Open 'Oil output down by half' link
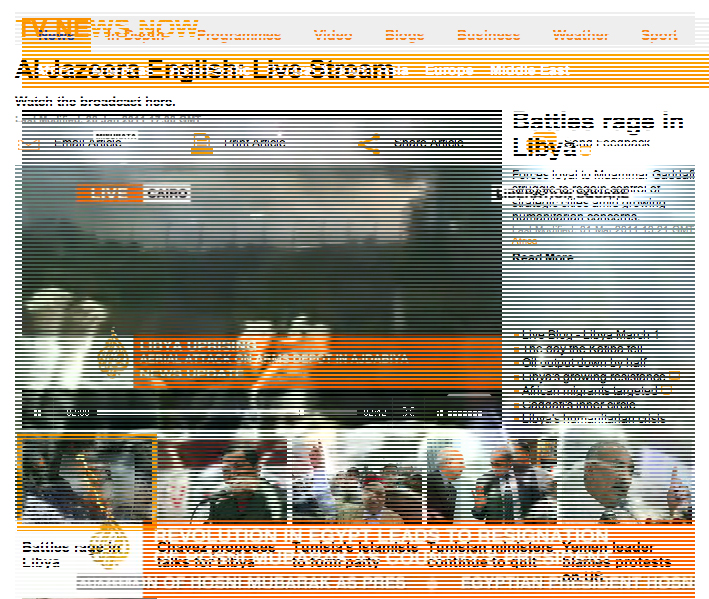Image resolution: width=709 pixels, height=599 pixels. coord(584,363)
